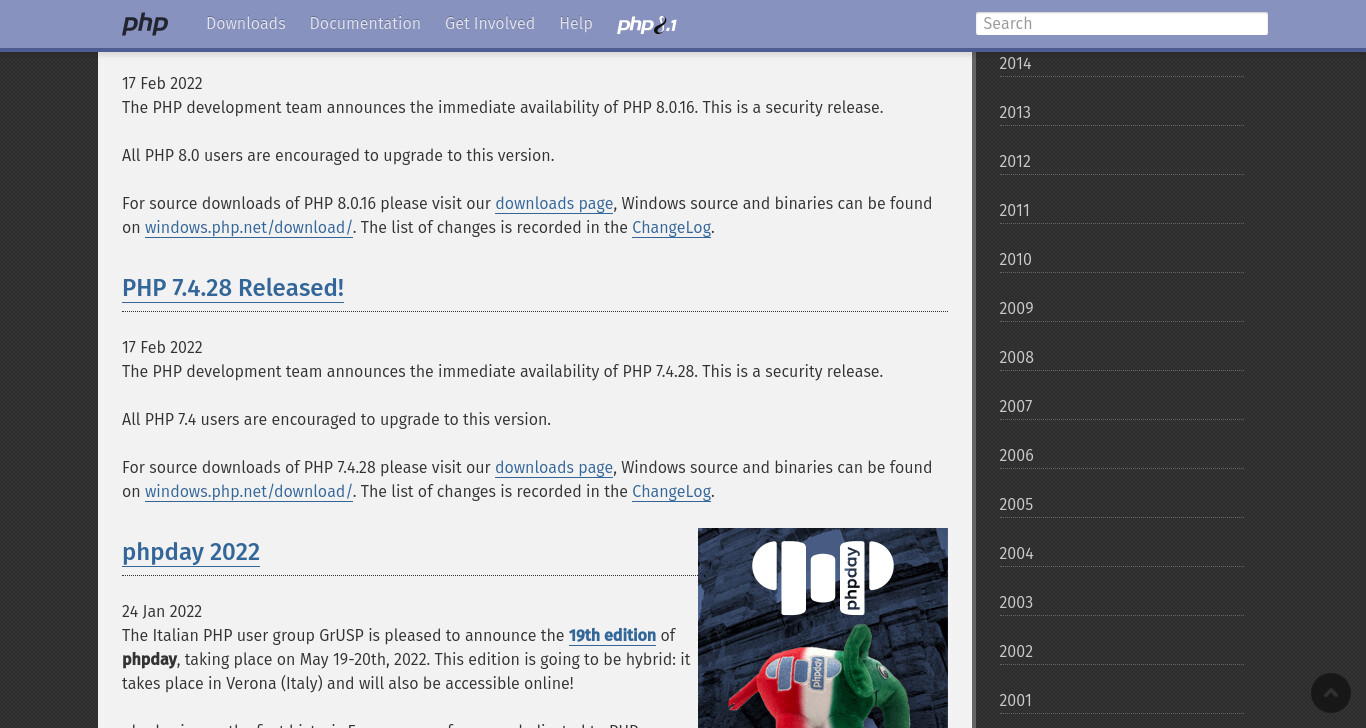Open windows.php.net/download/ link under PHP 8.0.16

point(249,228)
